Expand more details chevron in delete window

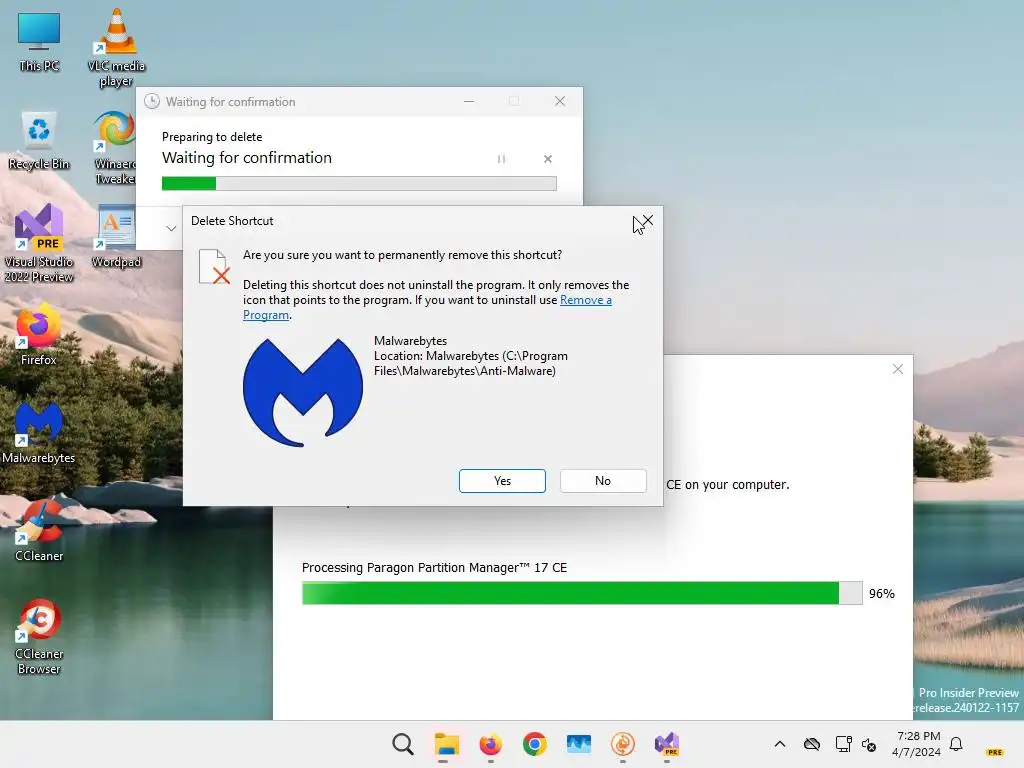click(x=171, y=228)
